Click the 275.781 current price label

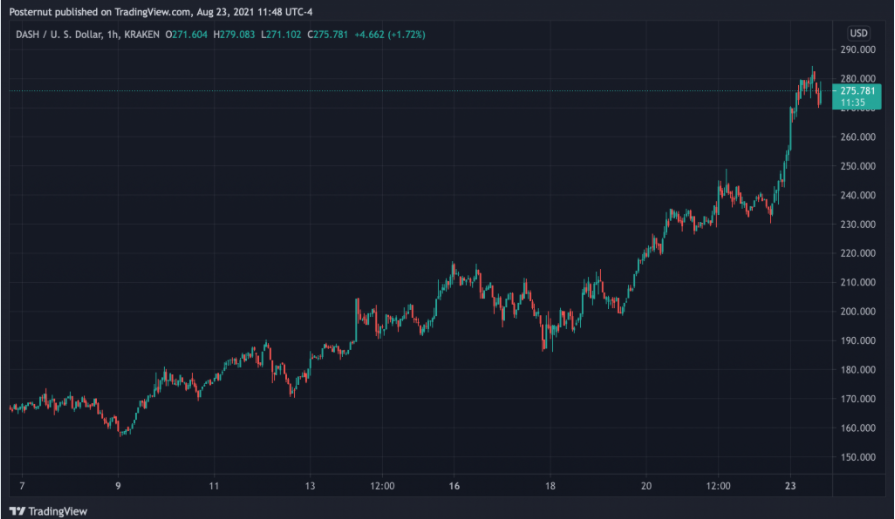click(857, 91)
